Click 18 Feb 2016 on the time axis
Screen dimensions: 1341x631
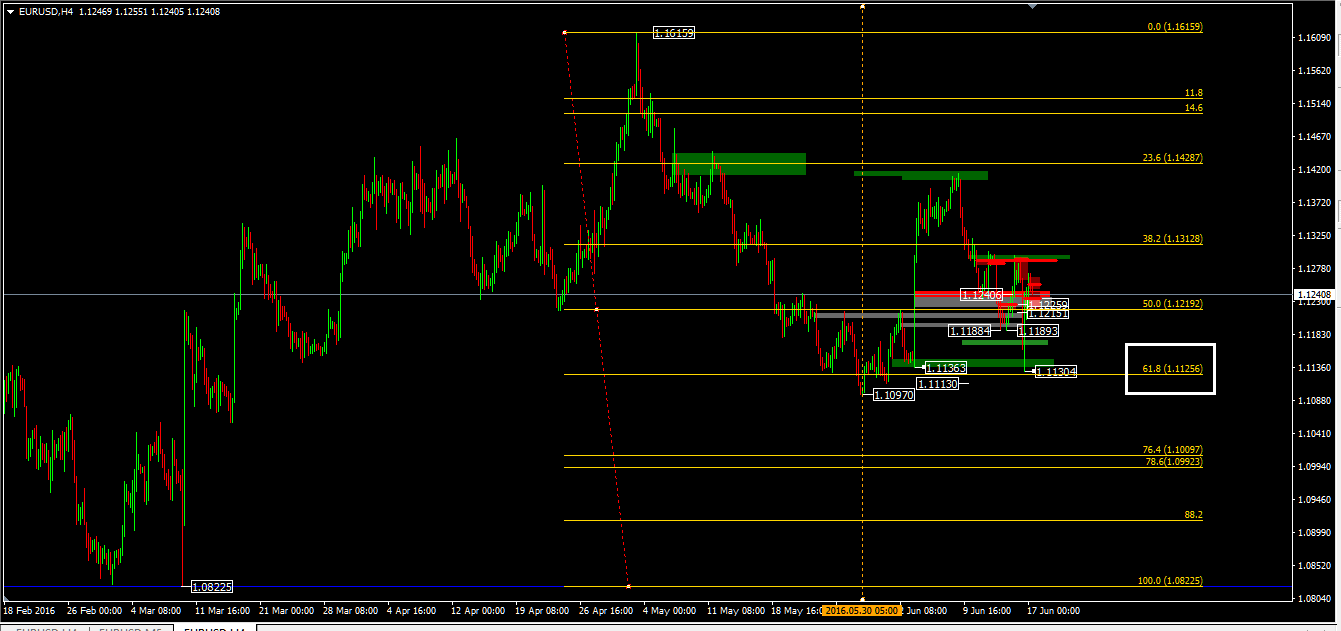click(x=30, y=610)
